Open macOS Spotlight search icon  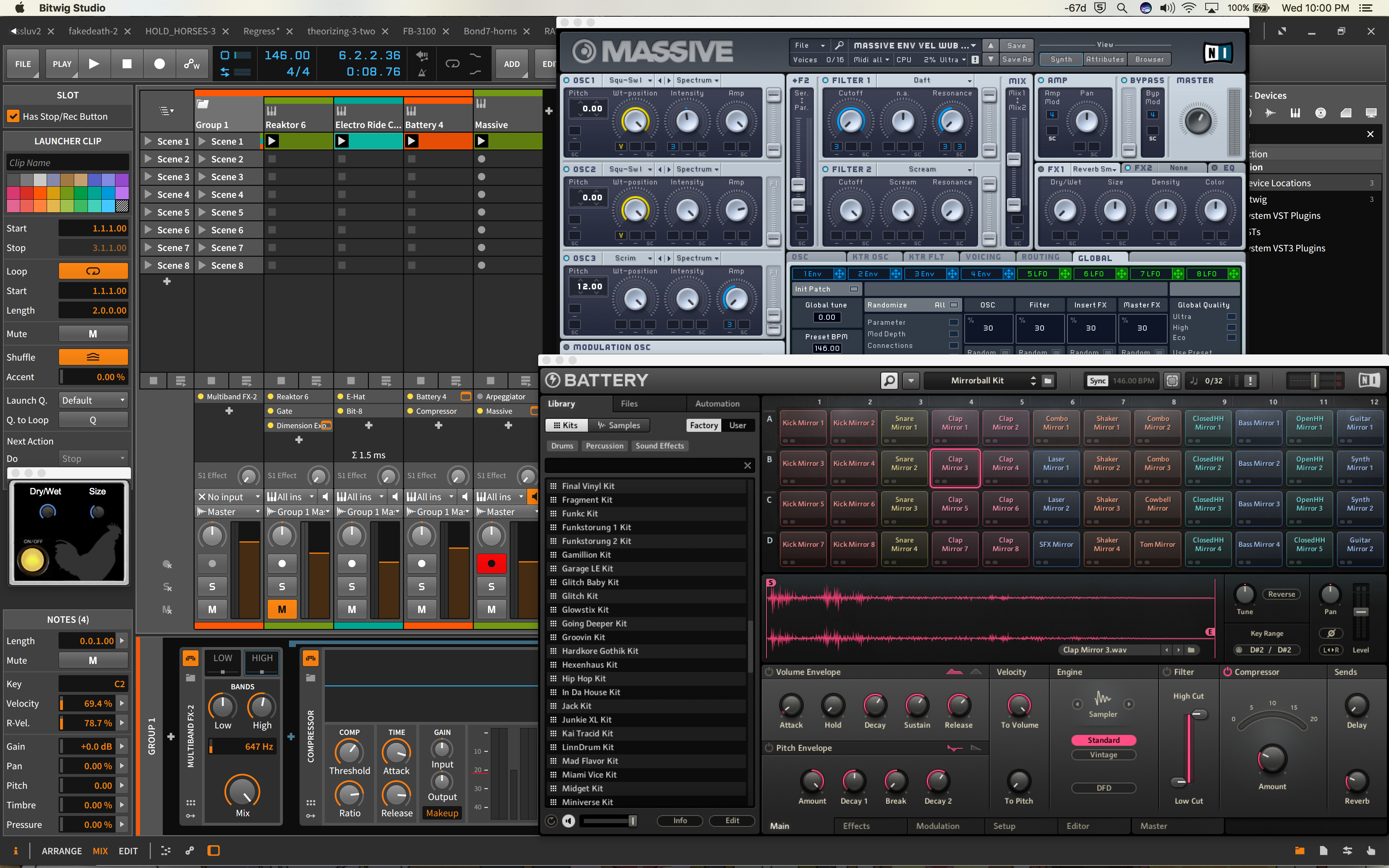(1122, 8)
